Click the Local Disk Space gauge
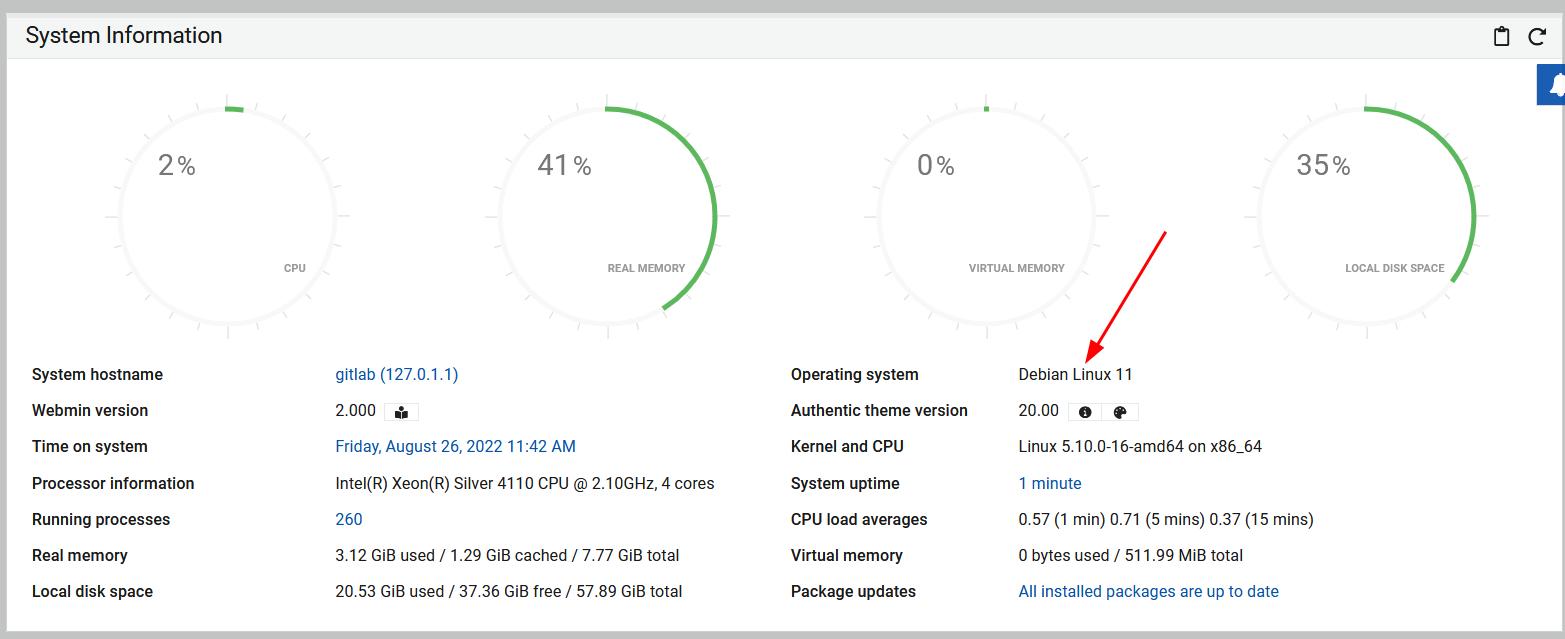The image size is (1565, 639). point(1365,216)
